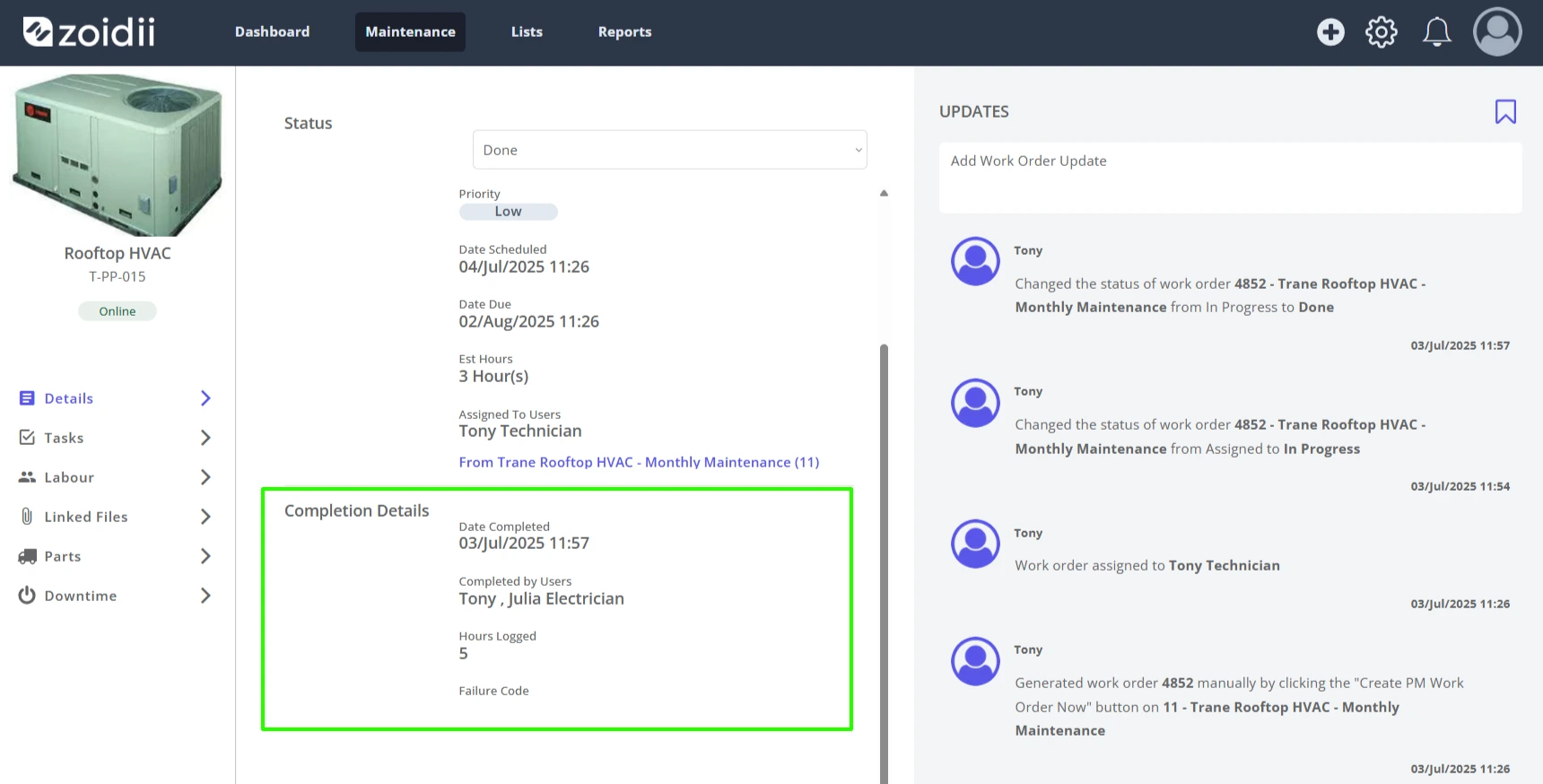Bookmark the updates panel
This screenshot has width=1543, height=784.
[1505, 111]
